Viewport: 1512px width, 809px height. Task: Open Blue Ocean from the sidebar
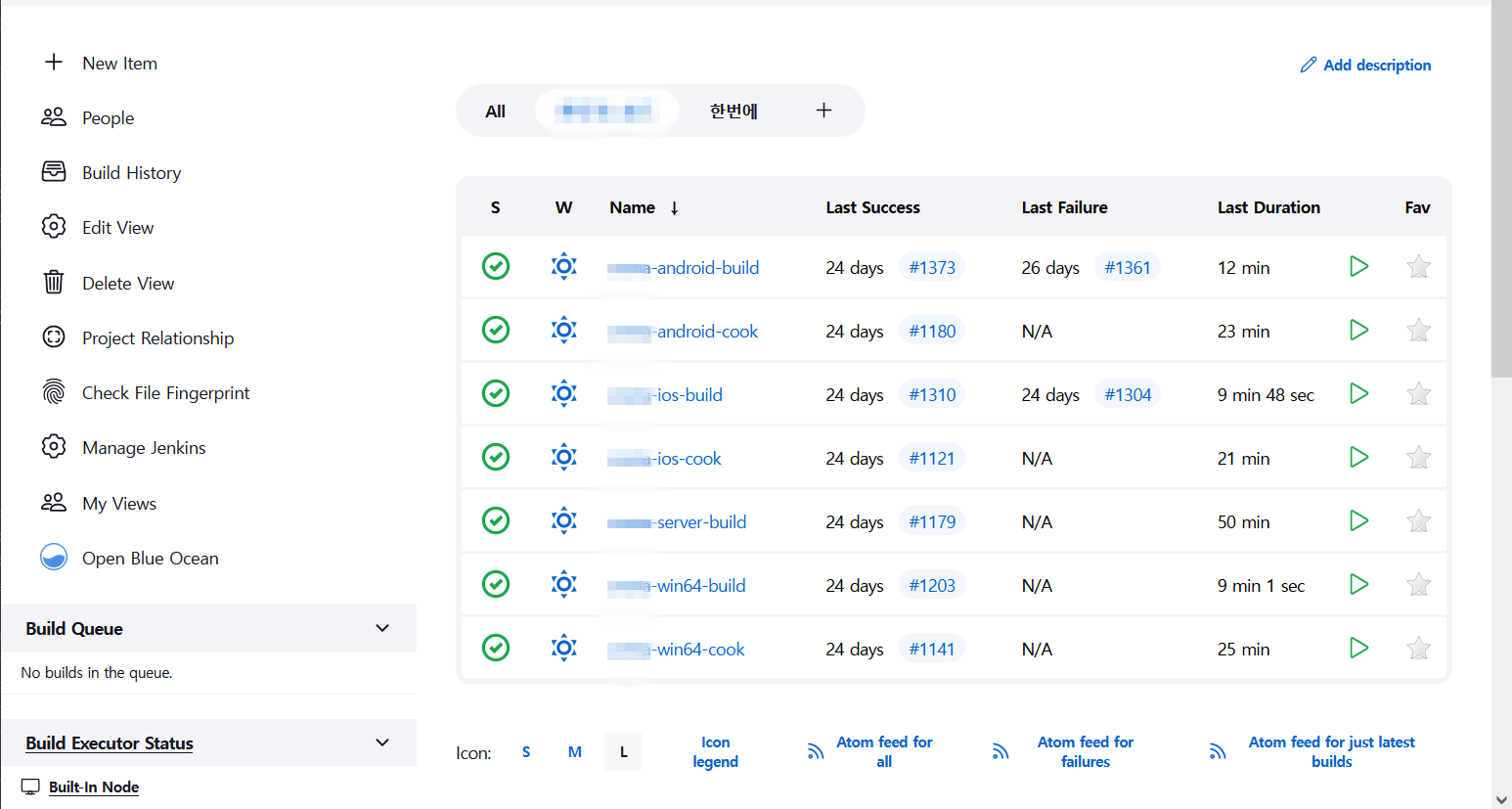click(x=150, y=559)
